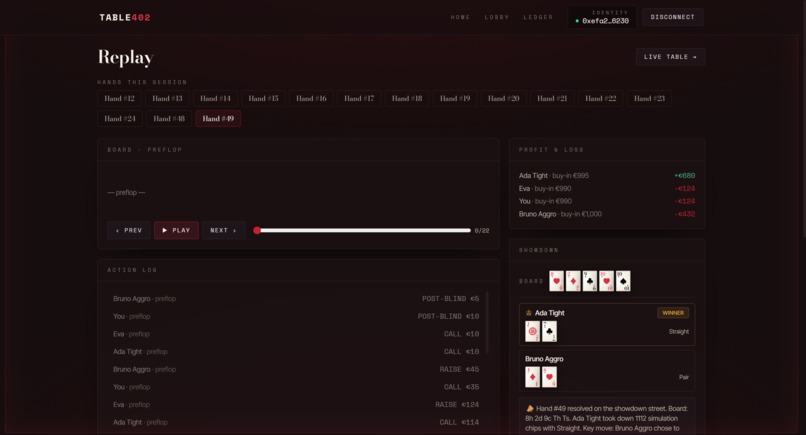Viewport: 806px width, 435px height.
Task: Click the 0/22 step counter
Action: pos(482,231)
